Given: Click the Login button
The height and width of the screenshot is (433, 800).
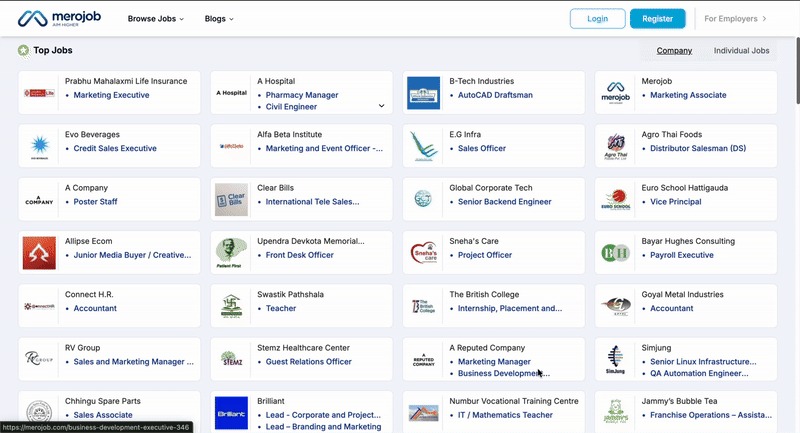Looking at the screenshot, I should click(x=597, y=18).
